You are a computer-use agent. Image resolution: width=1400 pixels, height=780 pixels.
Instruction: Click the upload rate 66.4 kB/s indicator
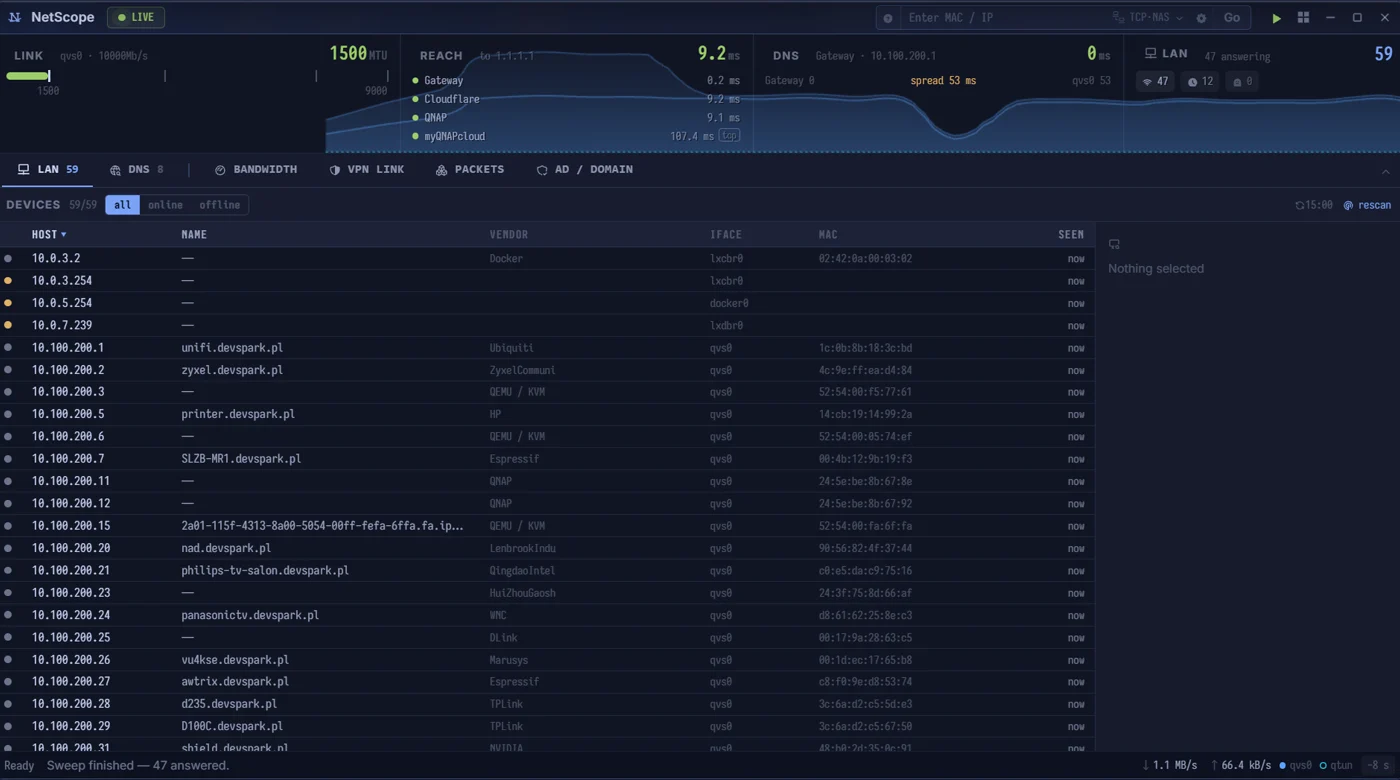click(1240, 765)
